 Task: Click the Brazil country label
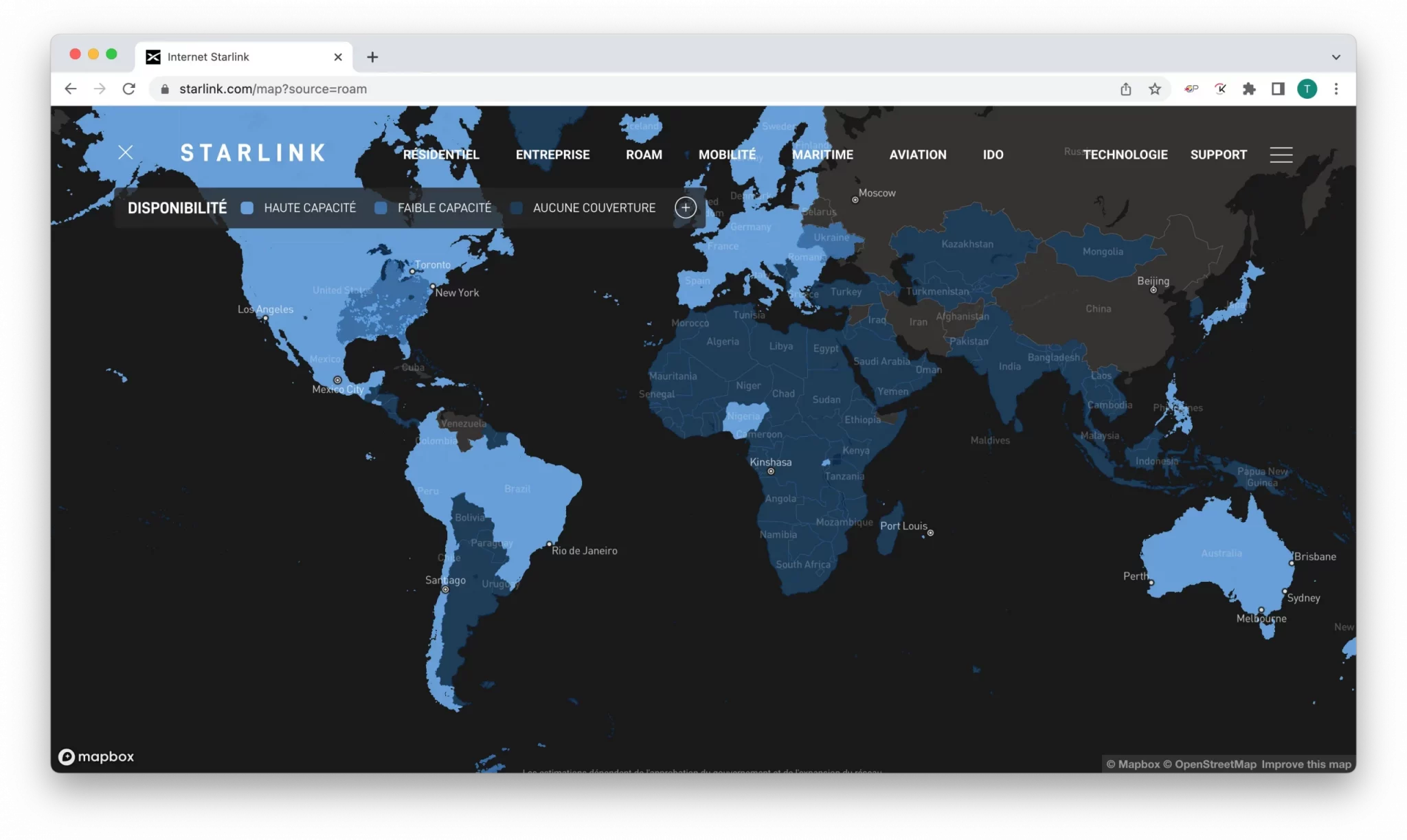(x=517, y=489)
